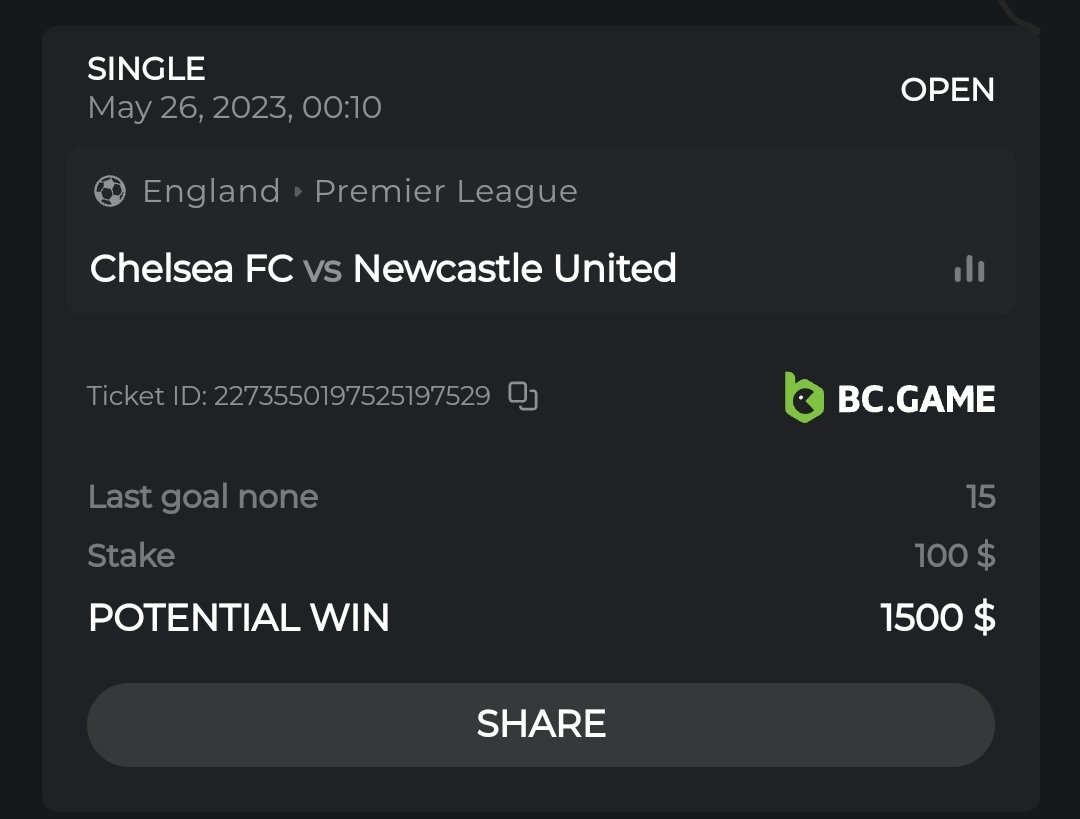1080x819 pixels.
Task: Click the POTENTIAL WIN label
Action: (x=238, y=618)
